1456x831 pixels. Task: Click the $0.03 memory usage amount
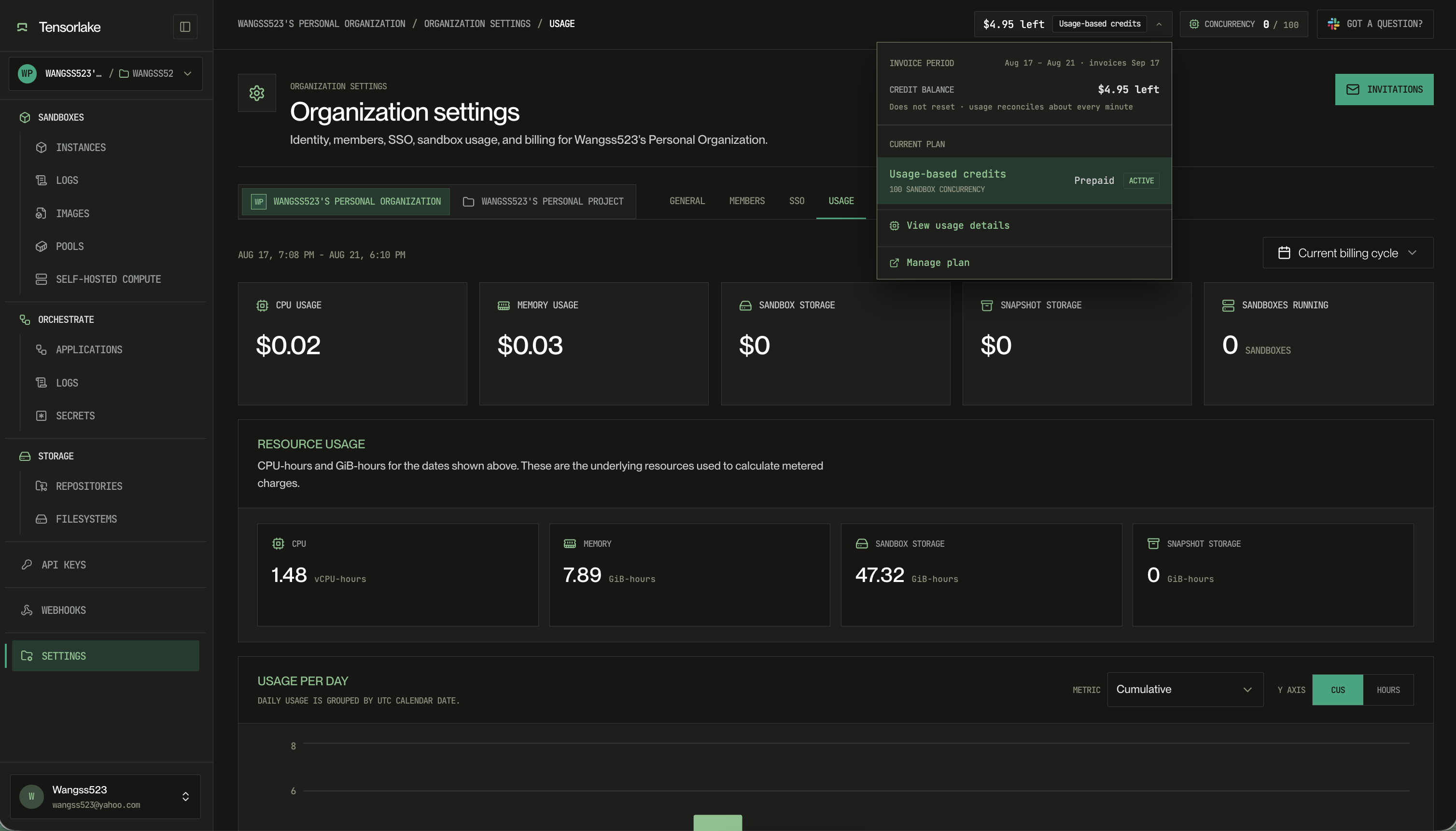coord(530,346)
